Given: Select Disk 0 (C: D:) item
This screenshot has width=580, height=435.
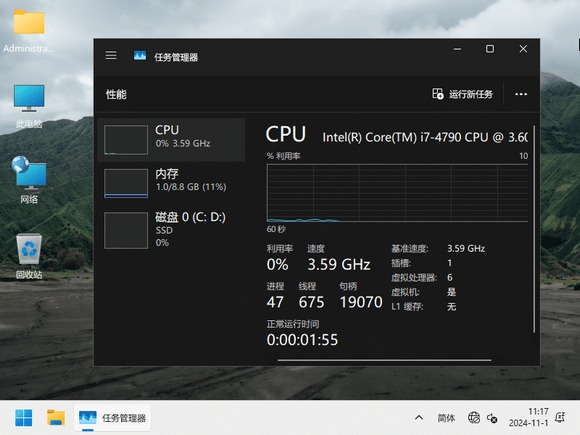Looking at the screenshot, I should click(x=171, y=230).
